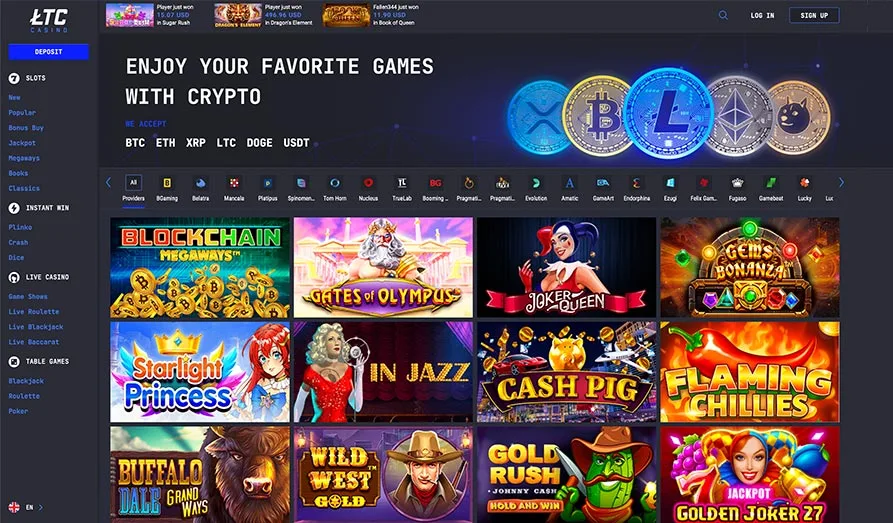Select the Evolution provider icon
Image resolution: width=893 pixels, height=523 pixels.
pos(536,183)
